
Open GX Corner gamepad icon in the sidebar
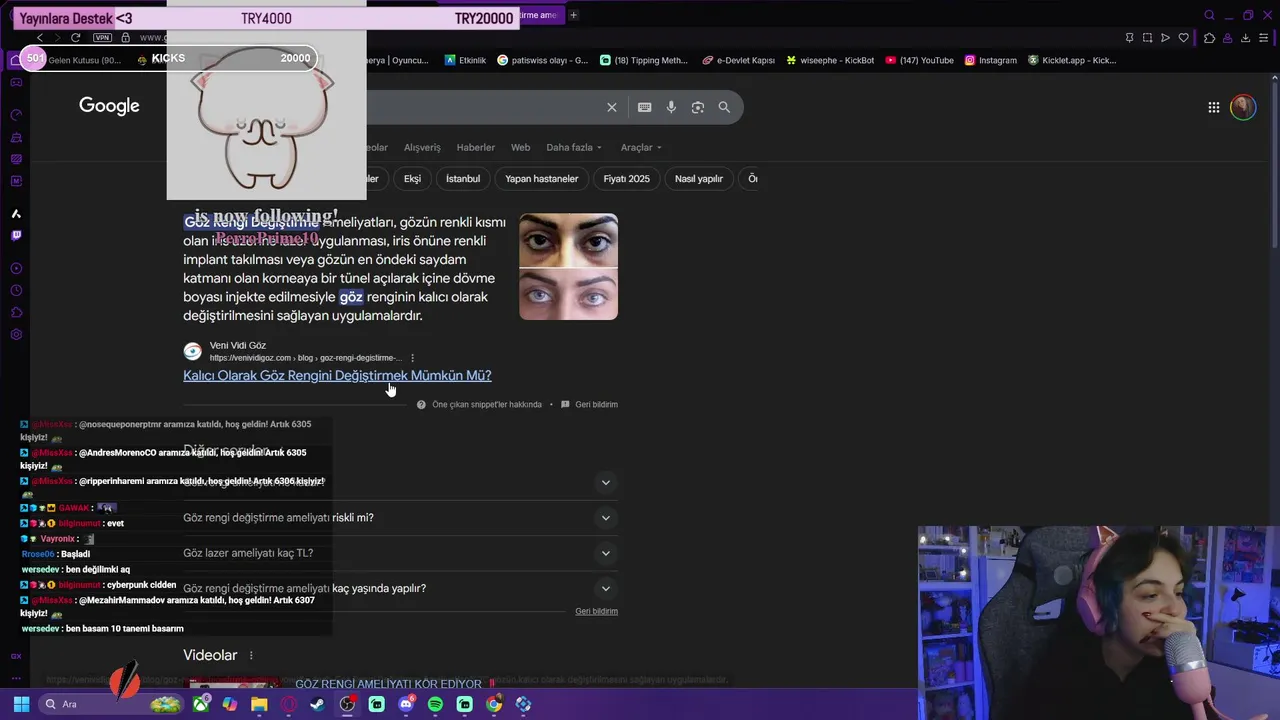click(16, 82)
